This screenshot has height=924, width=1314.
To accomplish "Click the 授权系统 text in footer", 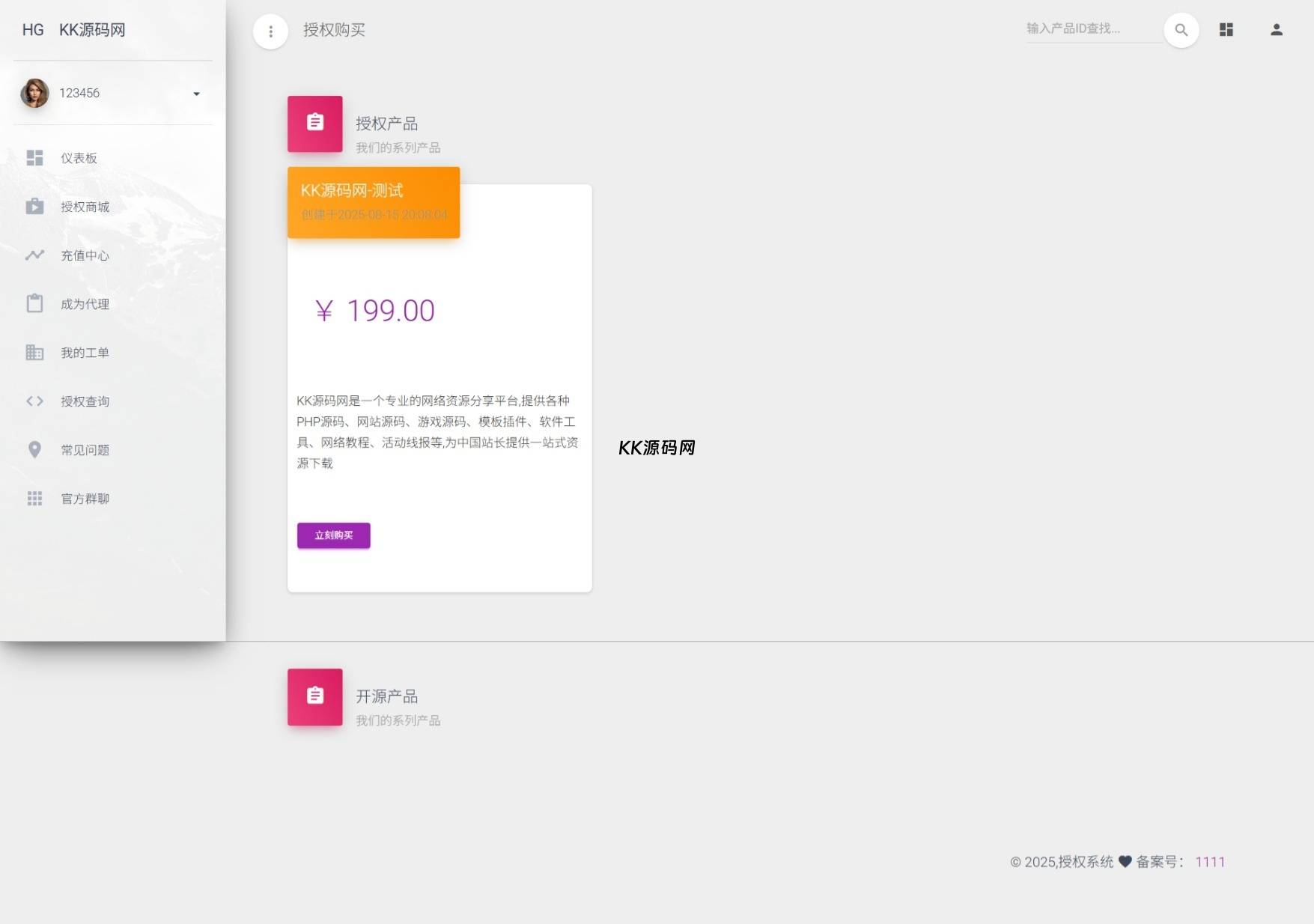I will (1086, 862).
